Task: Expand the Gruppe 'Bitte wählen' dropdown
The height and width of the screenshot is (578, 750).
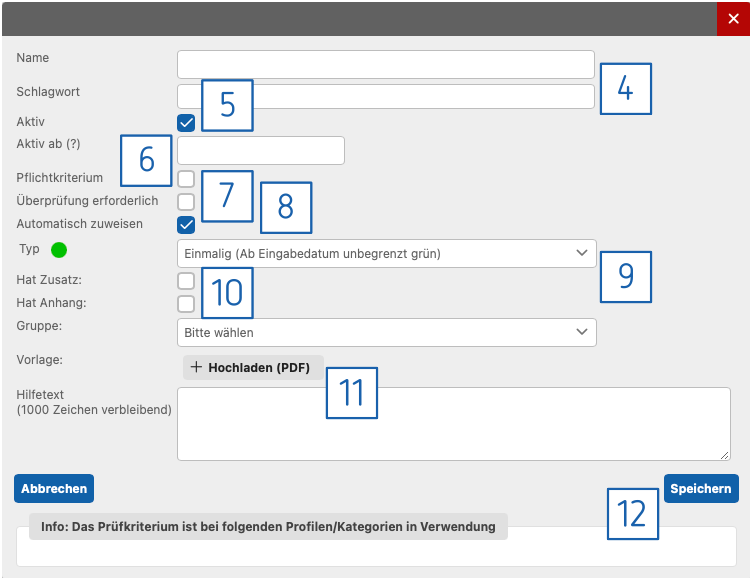Action: (x=386, y=332)
